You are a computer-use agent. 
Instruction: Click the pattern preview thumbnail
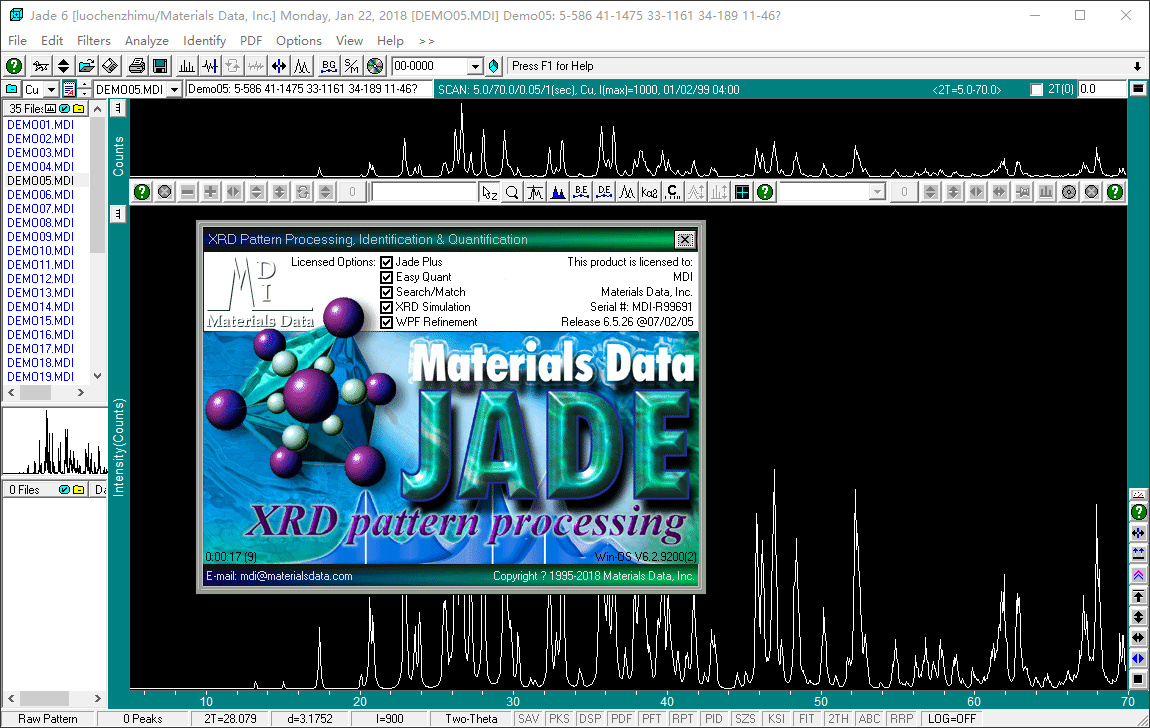[x=55, y=440]
